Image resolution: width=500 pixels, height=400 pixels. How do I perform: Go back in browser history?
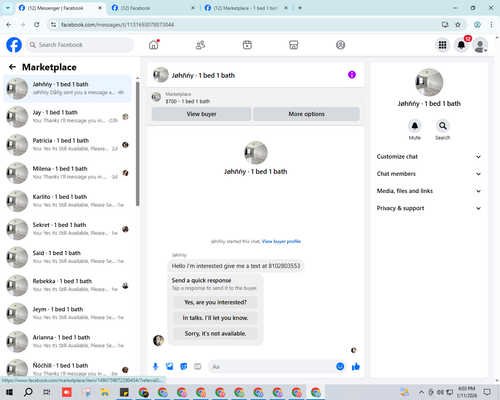point(9,25)
